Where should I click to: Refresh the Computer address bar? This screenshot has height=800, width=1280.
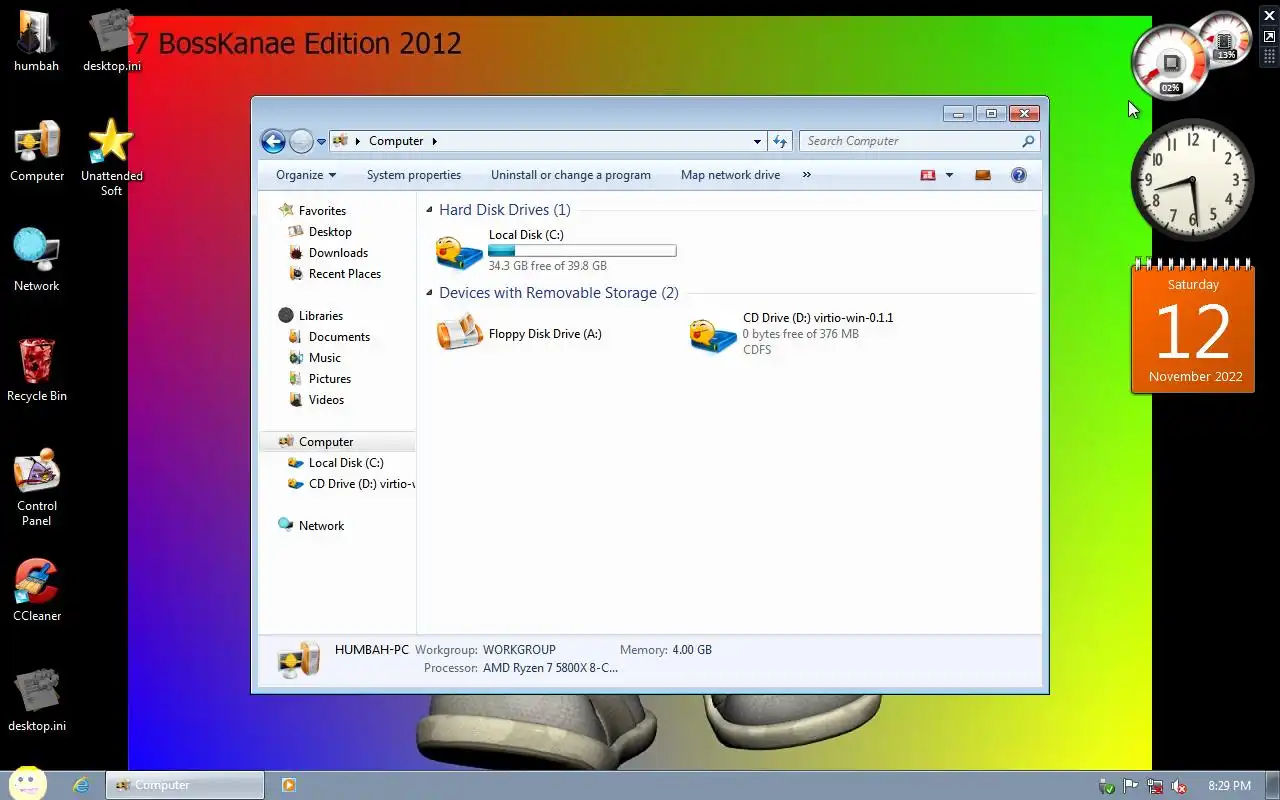pos(780,141)
